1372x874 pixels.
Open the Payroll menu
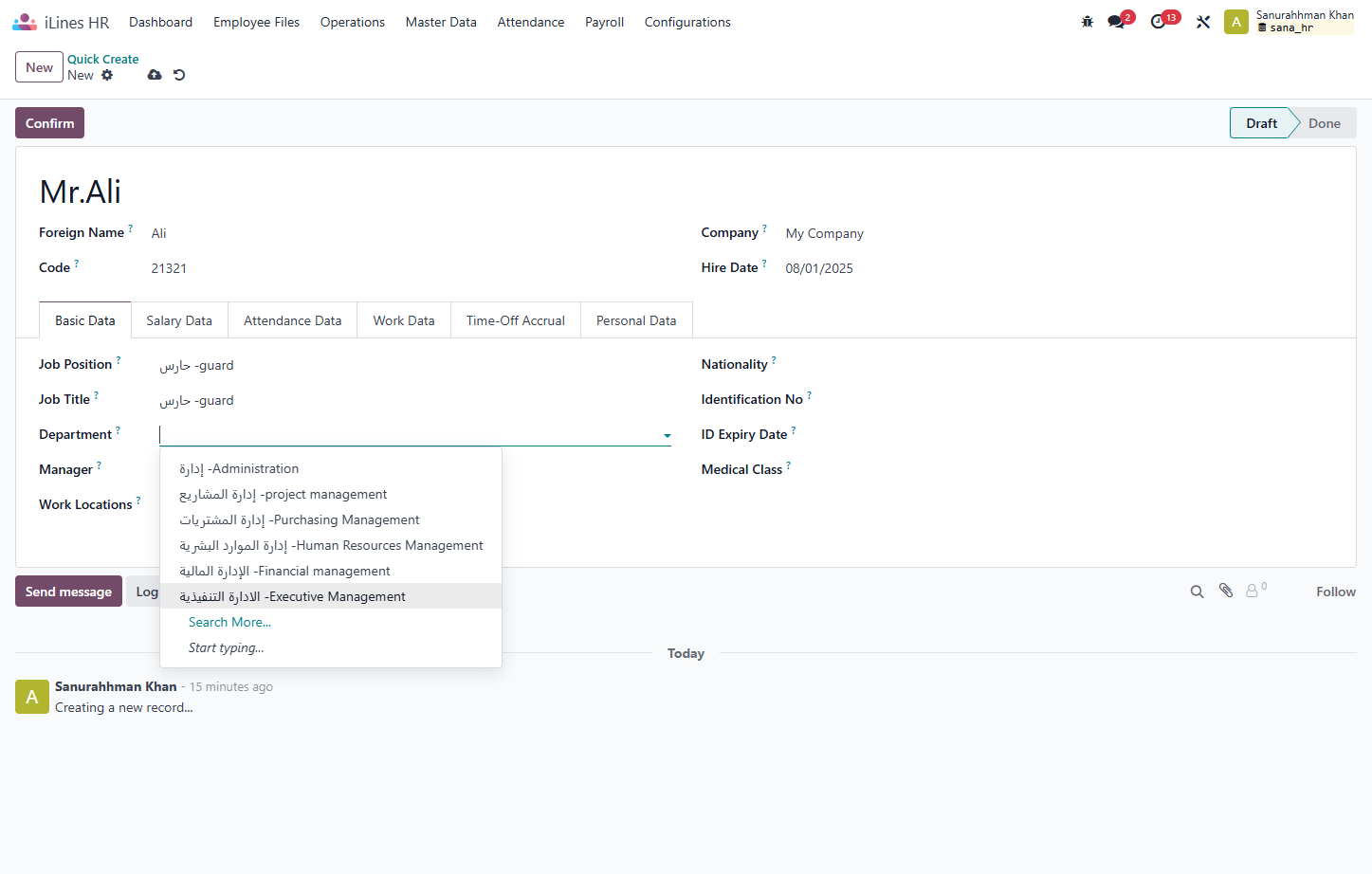pyautogui.click(x=604, y=22)
